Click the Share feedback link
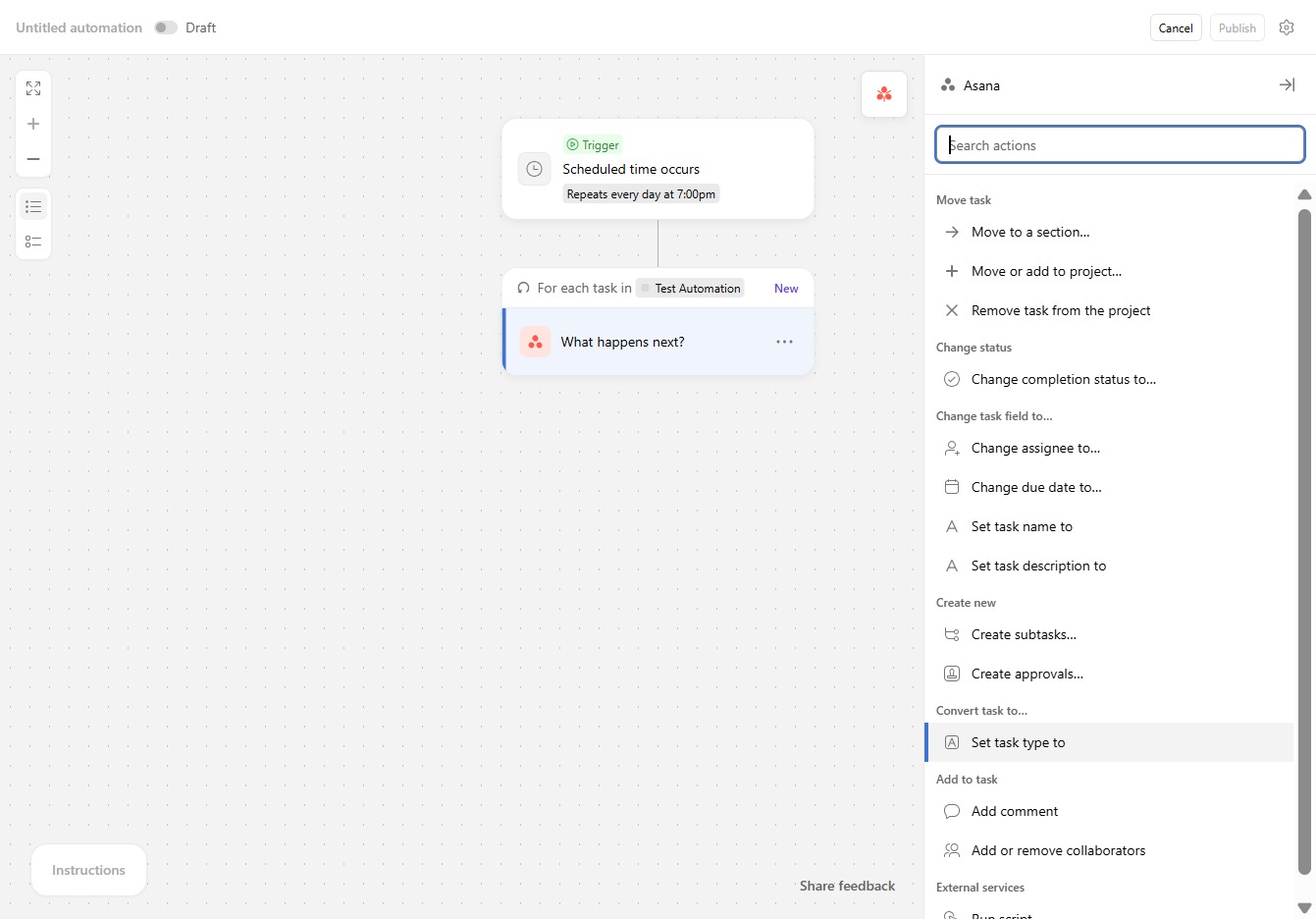 pyautogui.click(x=847, y=886)
